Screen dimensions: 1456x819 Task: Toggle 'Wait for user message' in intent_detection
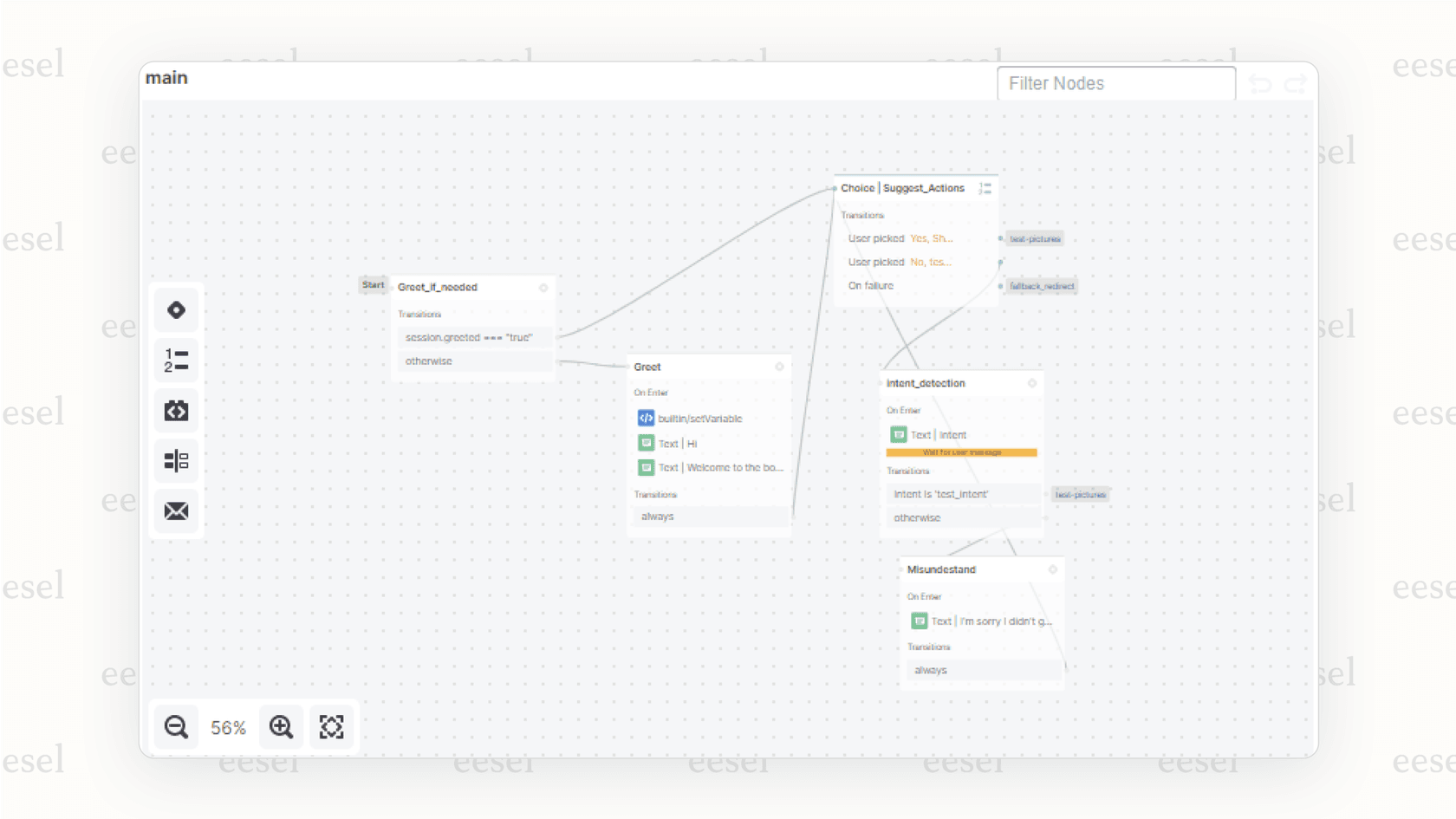(x=962, y=452)
